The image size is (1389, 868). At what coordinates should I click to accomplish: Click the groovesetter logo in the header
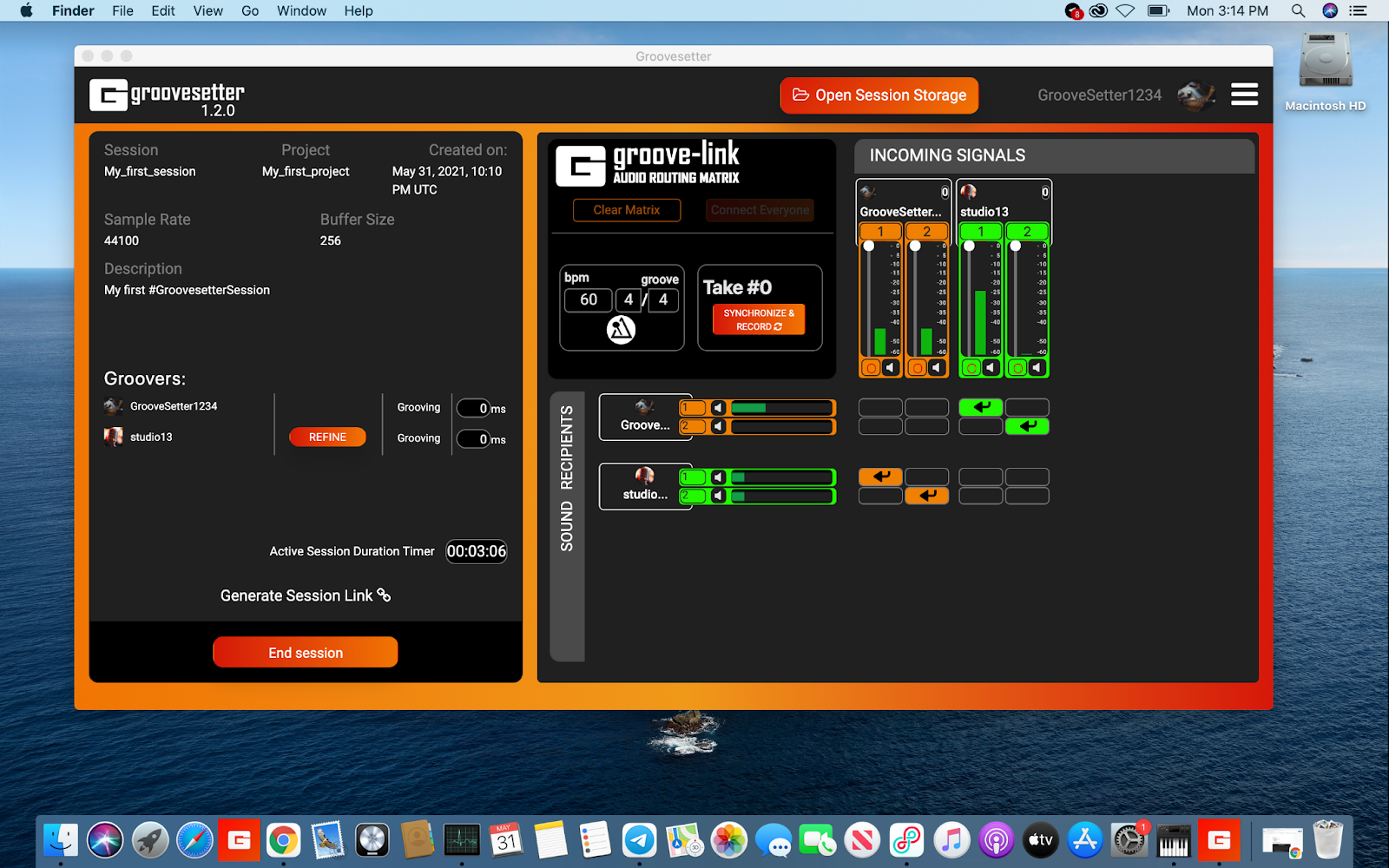(167, 95)
